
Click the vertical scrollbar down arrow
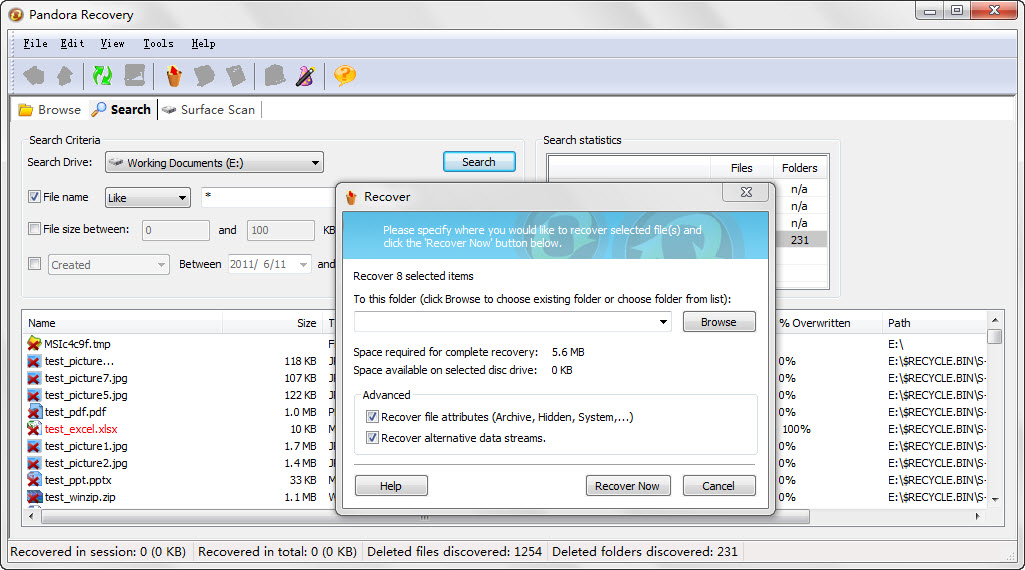pos(995,499)
